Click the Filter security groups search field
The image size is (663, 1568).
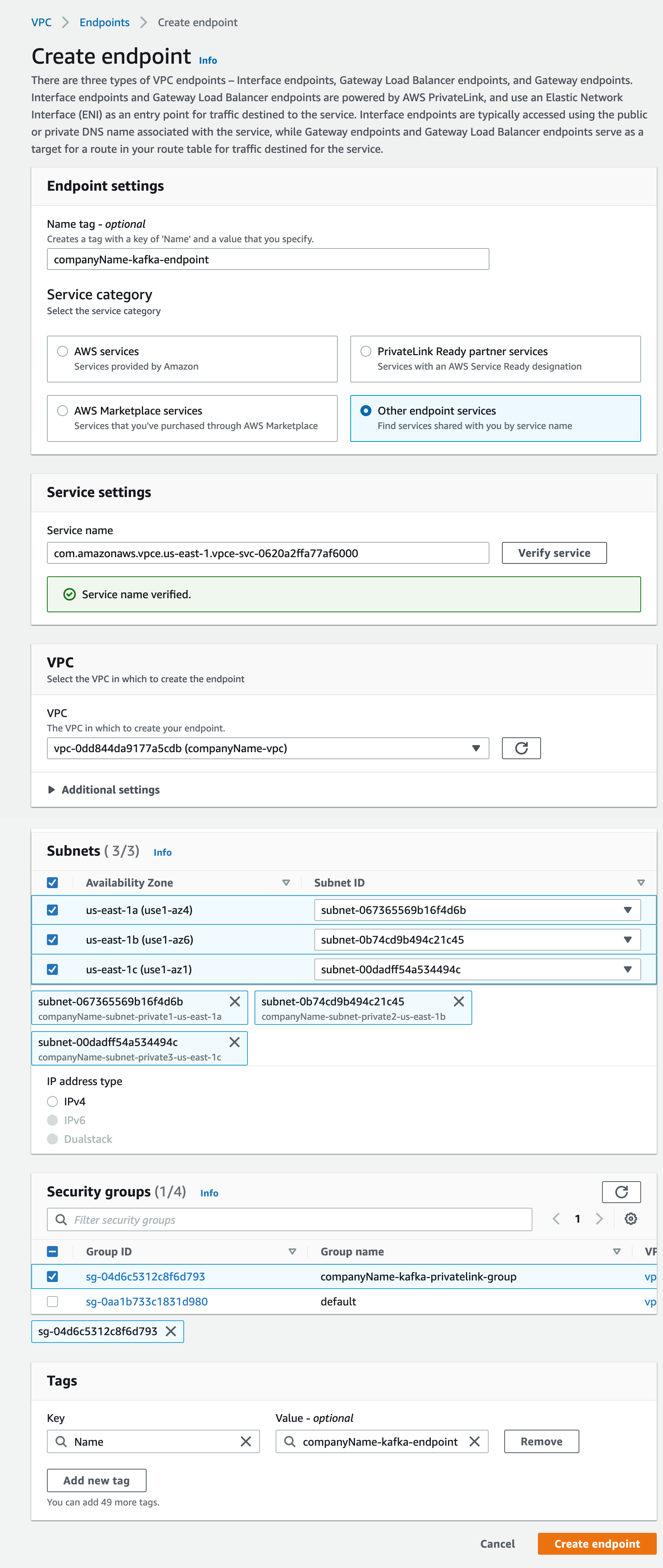[x=244, y=1219]
